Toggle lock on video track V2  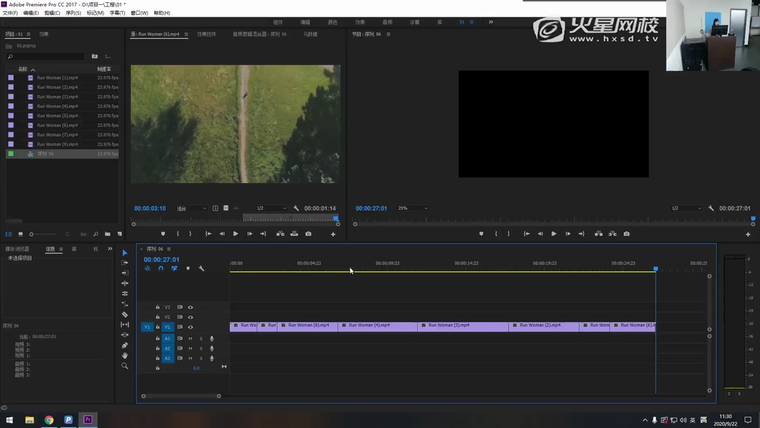(157, 317)
